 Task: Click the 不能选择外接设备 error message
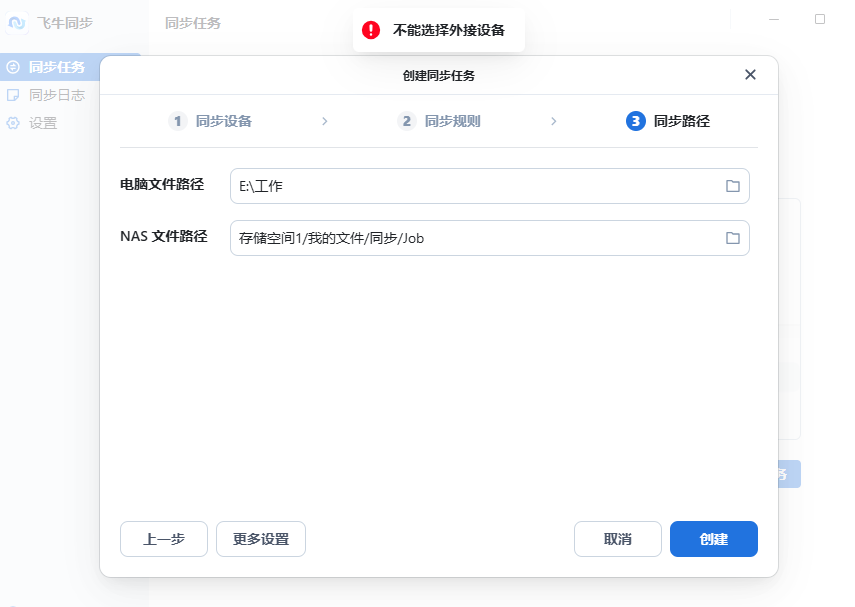pos(449,30)
